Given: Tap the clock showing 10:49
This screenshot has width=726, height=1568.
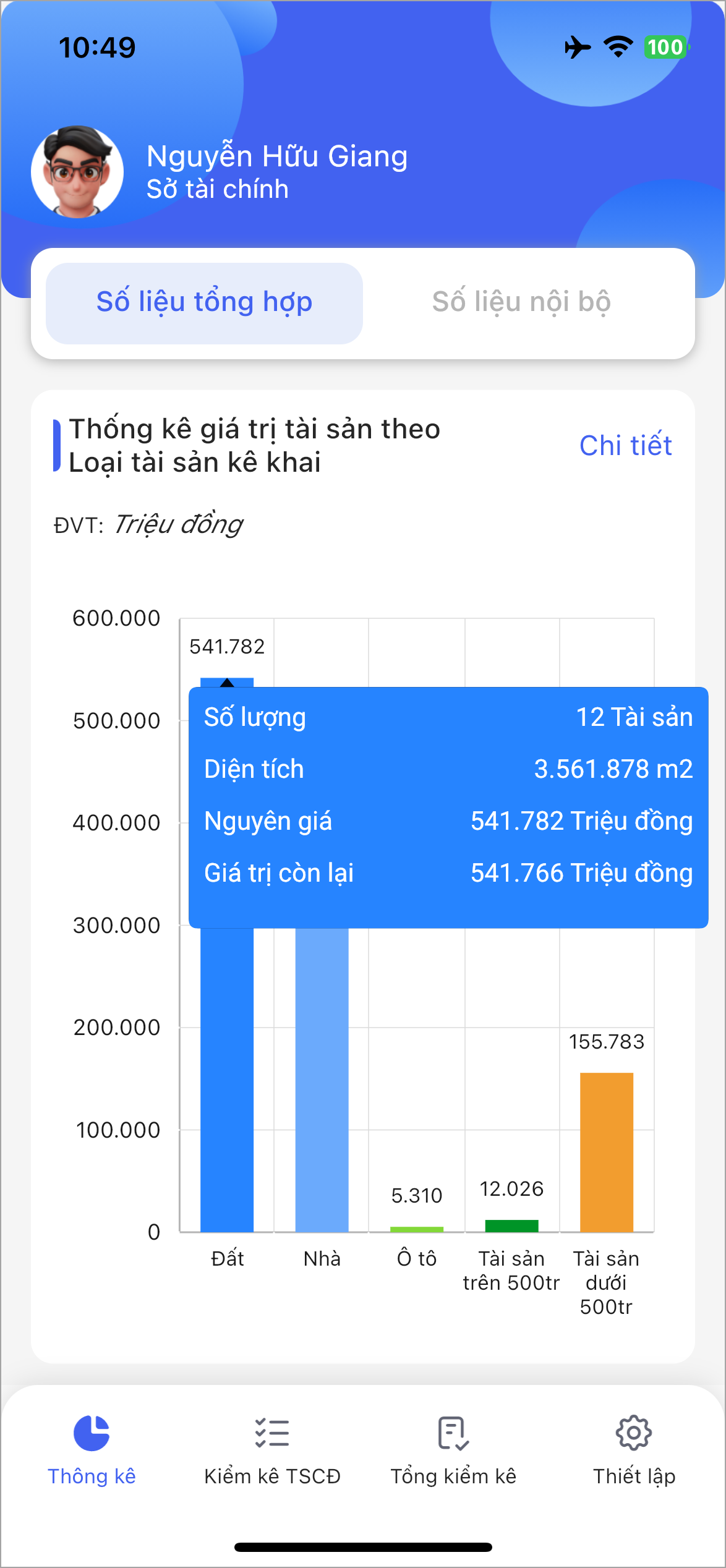Looking at the screenshot, I should coord(97,48).
